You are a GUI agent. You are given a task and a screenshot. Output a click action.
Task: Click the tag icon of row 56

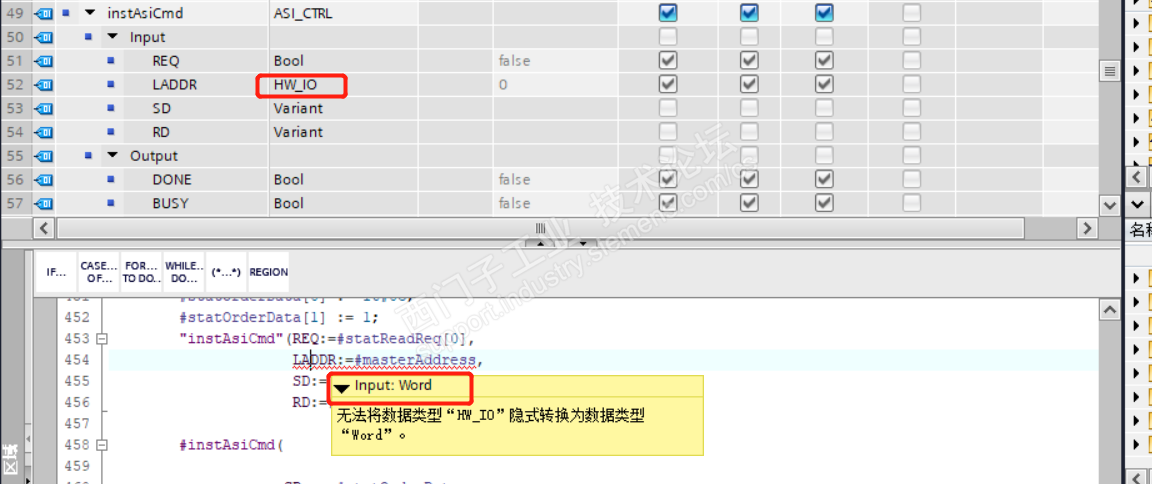[x=42, y=180]
